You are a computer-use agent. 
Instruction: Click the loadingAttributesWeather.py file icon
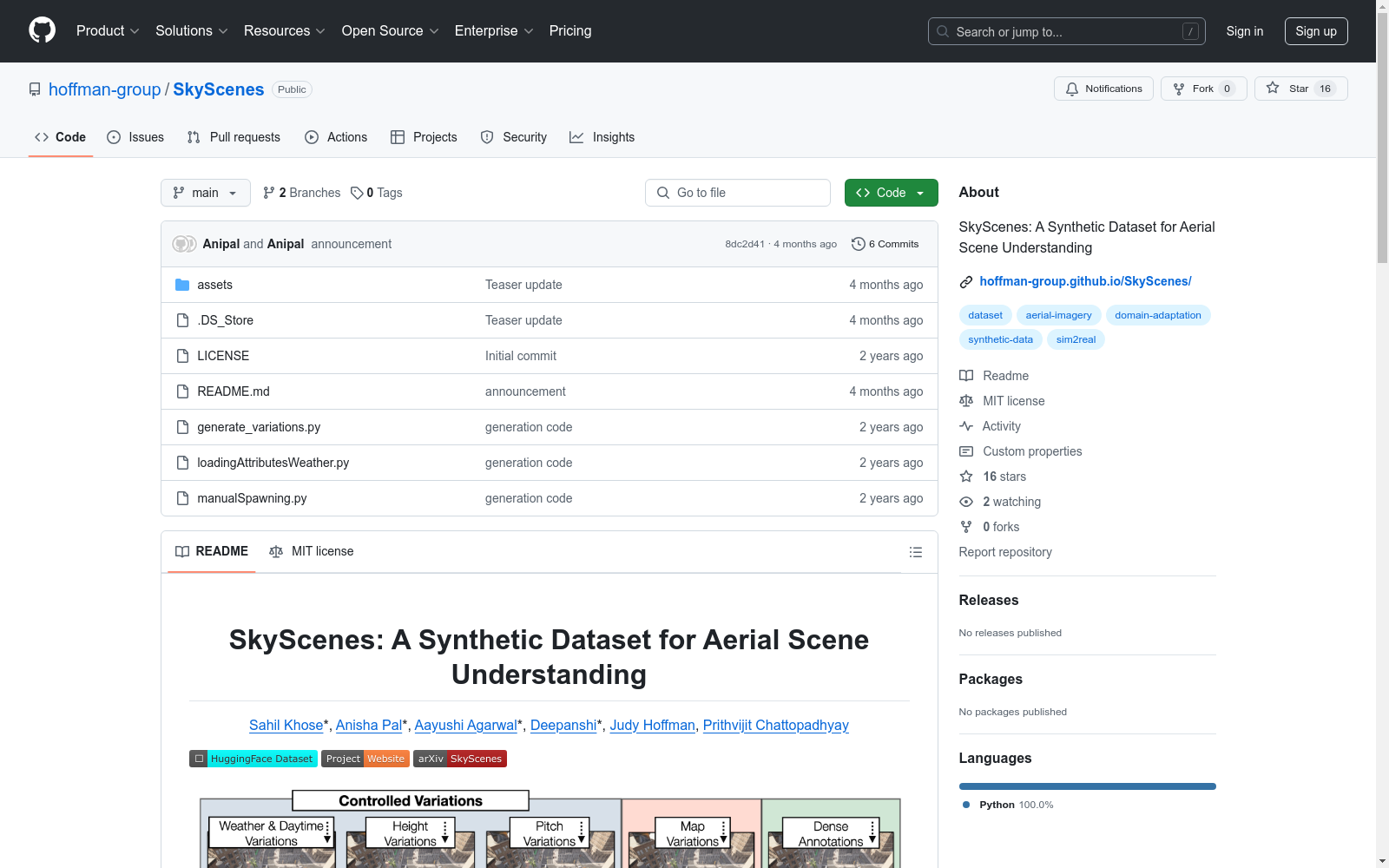(x=182, y=463)
